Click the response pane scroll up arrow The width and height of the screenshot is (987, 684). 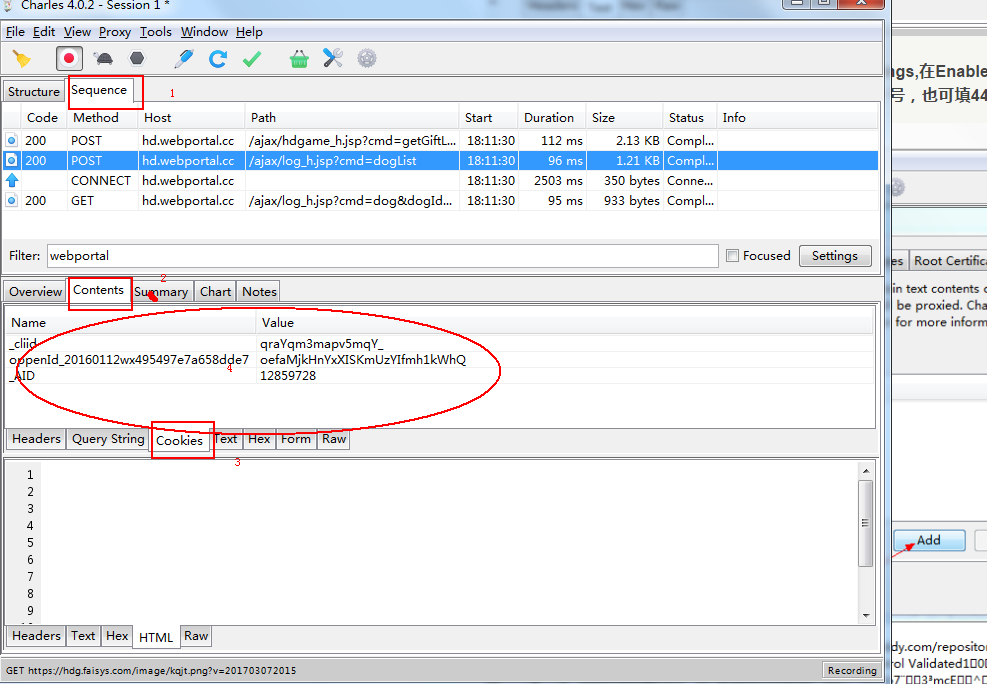click(x=866, y=471)
